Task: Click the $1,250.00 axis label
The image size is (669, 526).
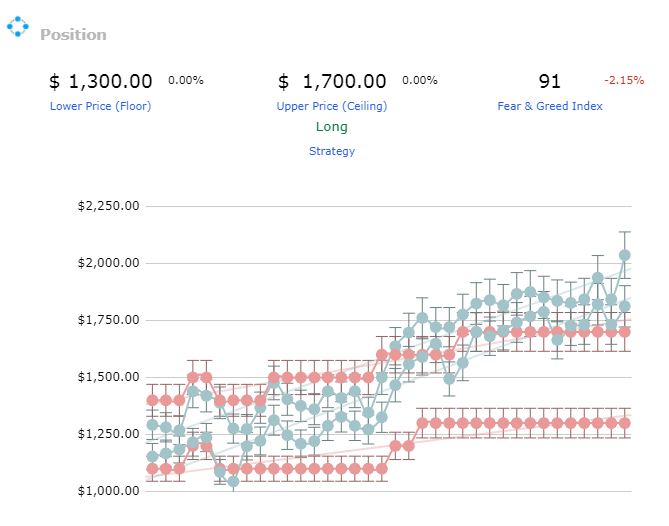Action: tap(108, 434)
